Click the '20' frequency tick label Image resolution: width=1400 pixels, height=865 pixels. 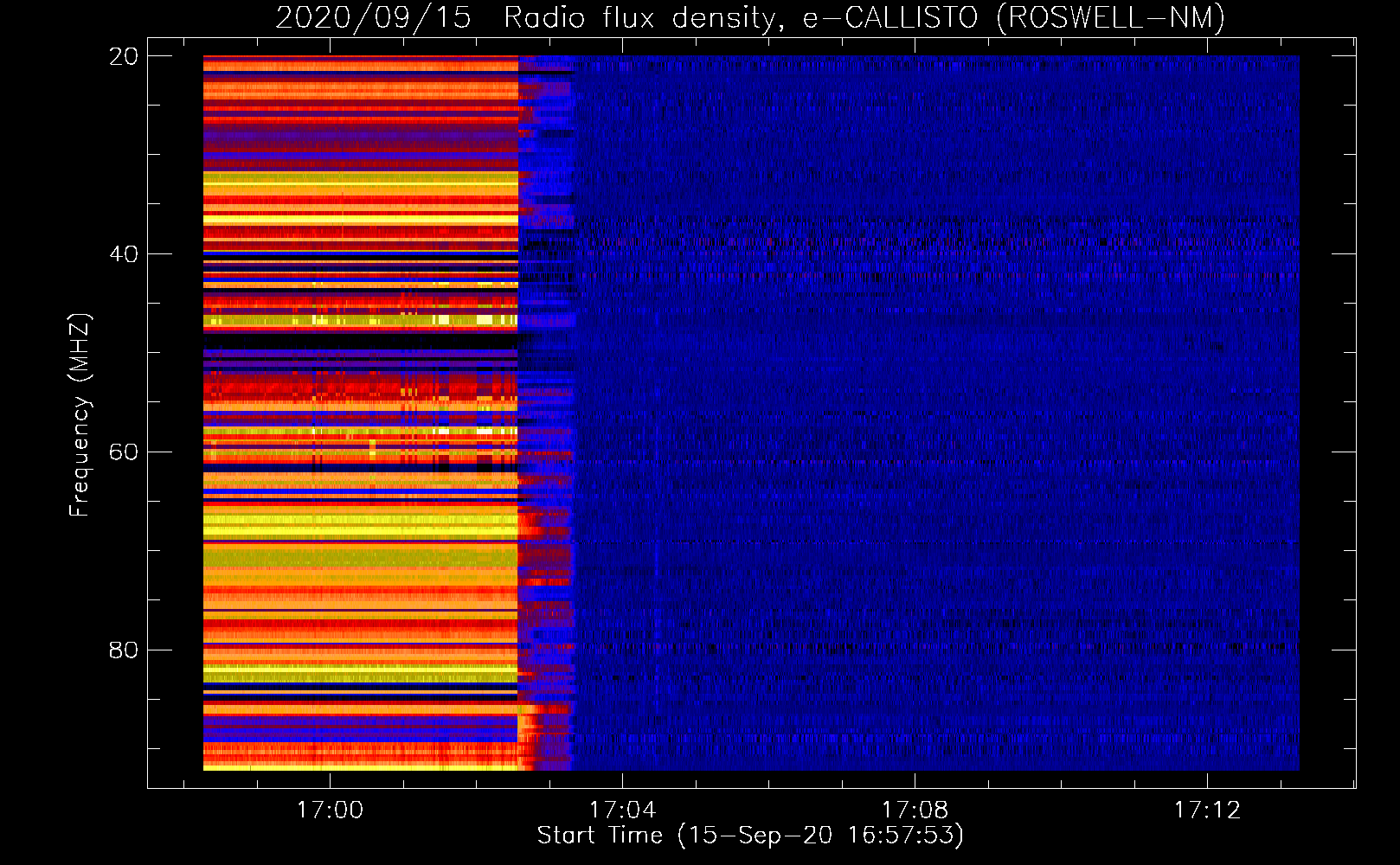pos(123,56)
